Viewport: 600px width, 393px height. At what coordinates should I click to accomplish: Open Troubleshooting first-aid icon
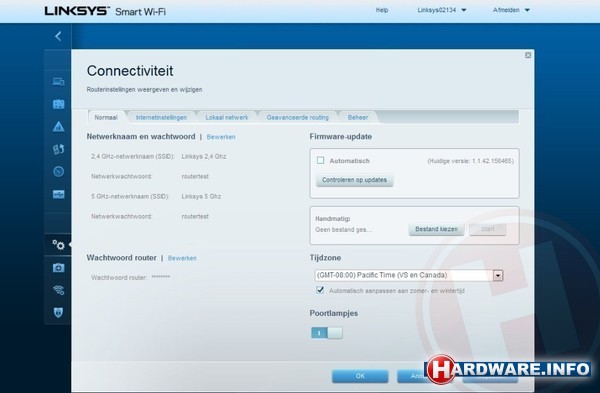[x=59, y=267]
